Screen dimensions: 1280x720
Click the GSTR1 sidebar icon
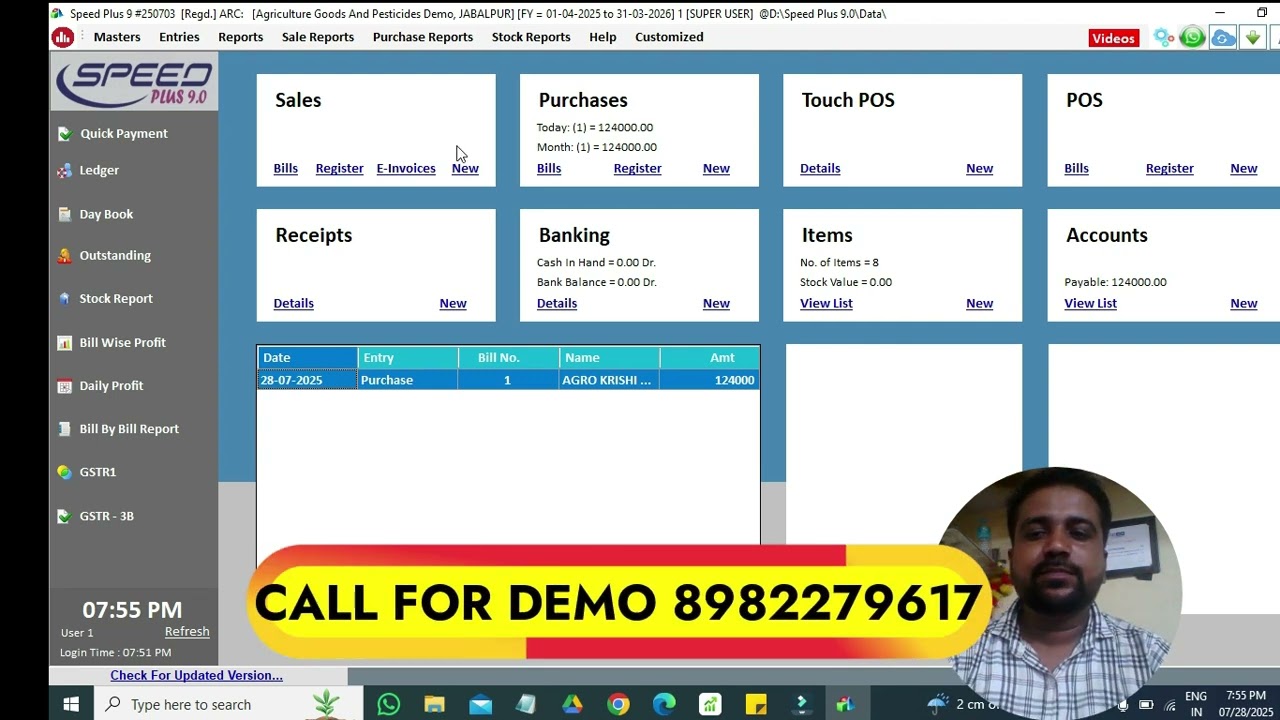[65, 471]
